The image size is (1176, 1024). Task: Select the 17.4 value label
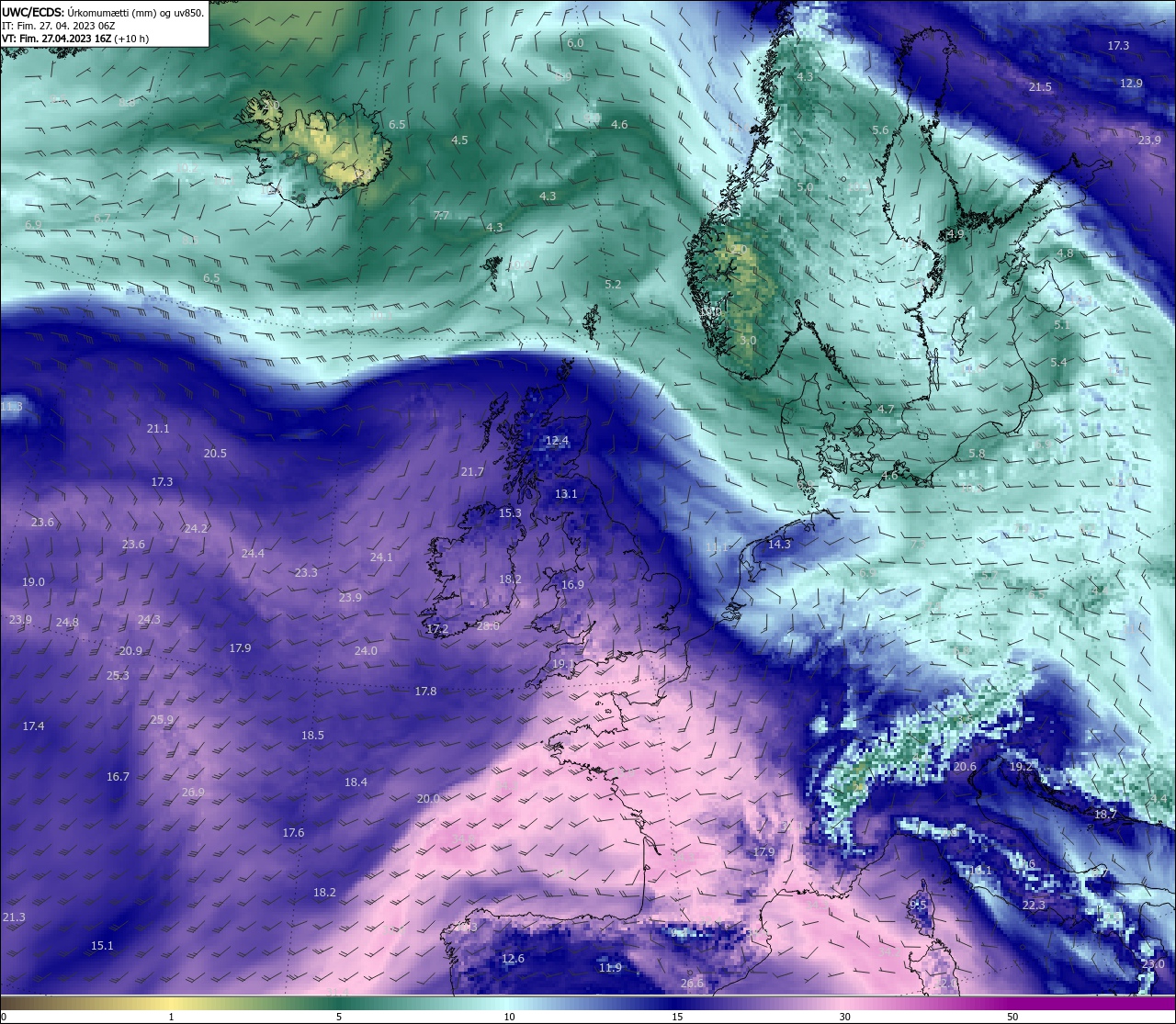33,726
